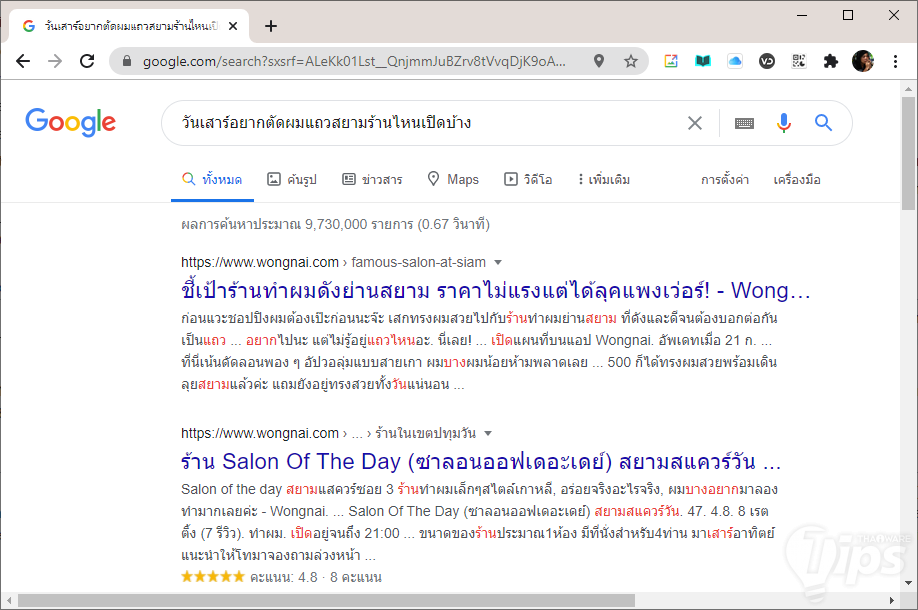
Task: Switch to the วิดีโอ videos tab
Action: pyautogui.click(x=528, y=179)
